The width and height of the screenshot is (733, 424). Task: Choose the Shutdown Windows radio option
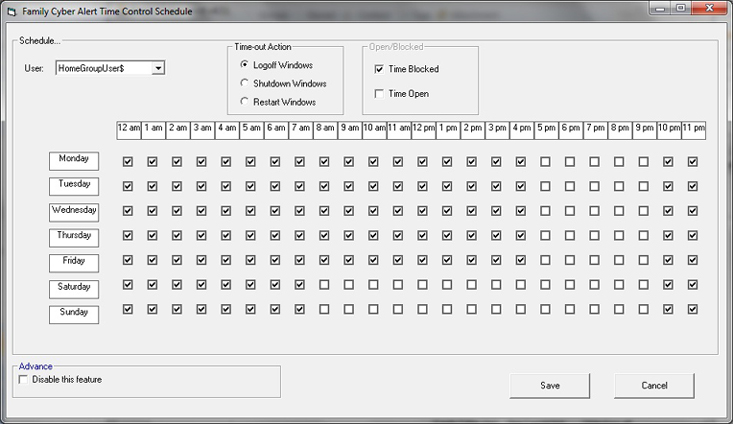[x=245, y=83]
